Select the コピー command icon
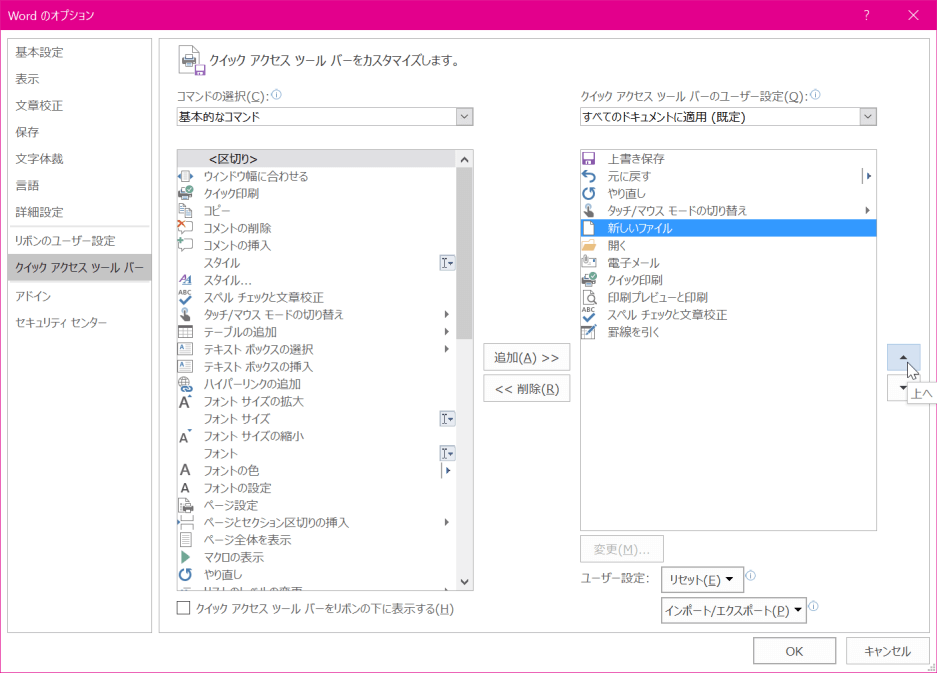937x673 pixels. (186, 211)
